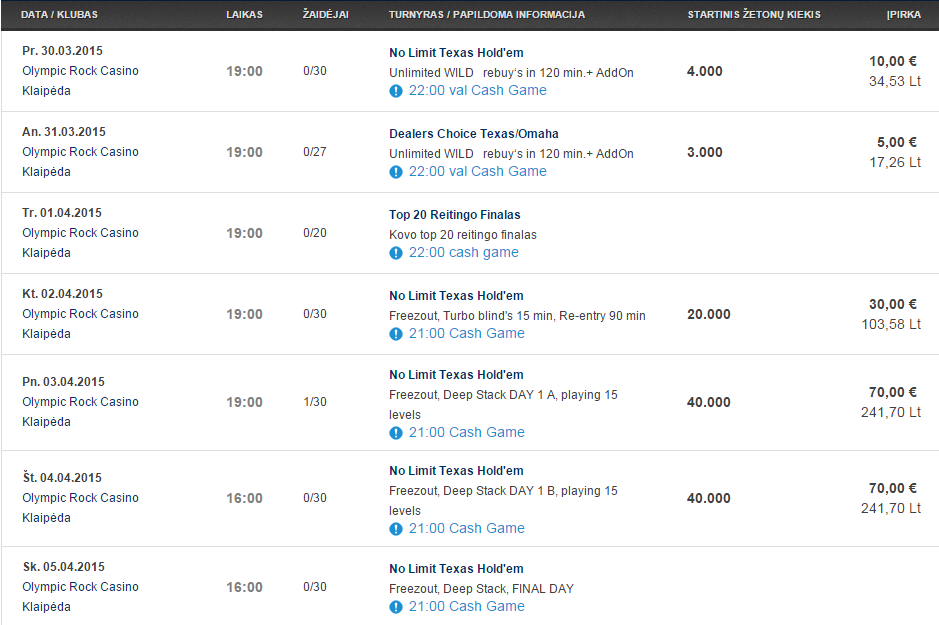The height and width of the screenshot is (625, 939).
Task: Open Top 20 Reitingo Finalas tournament
Action: pyautogui.click(x=455, y=214)
